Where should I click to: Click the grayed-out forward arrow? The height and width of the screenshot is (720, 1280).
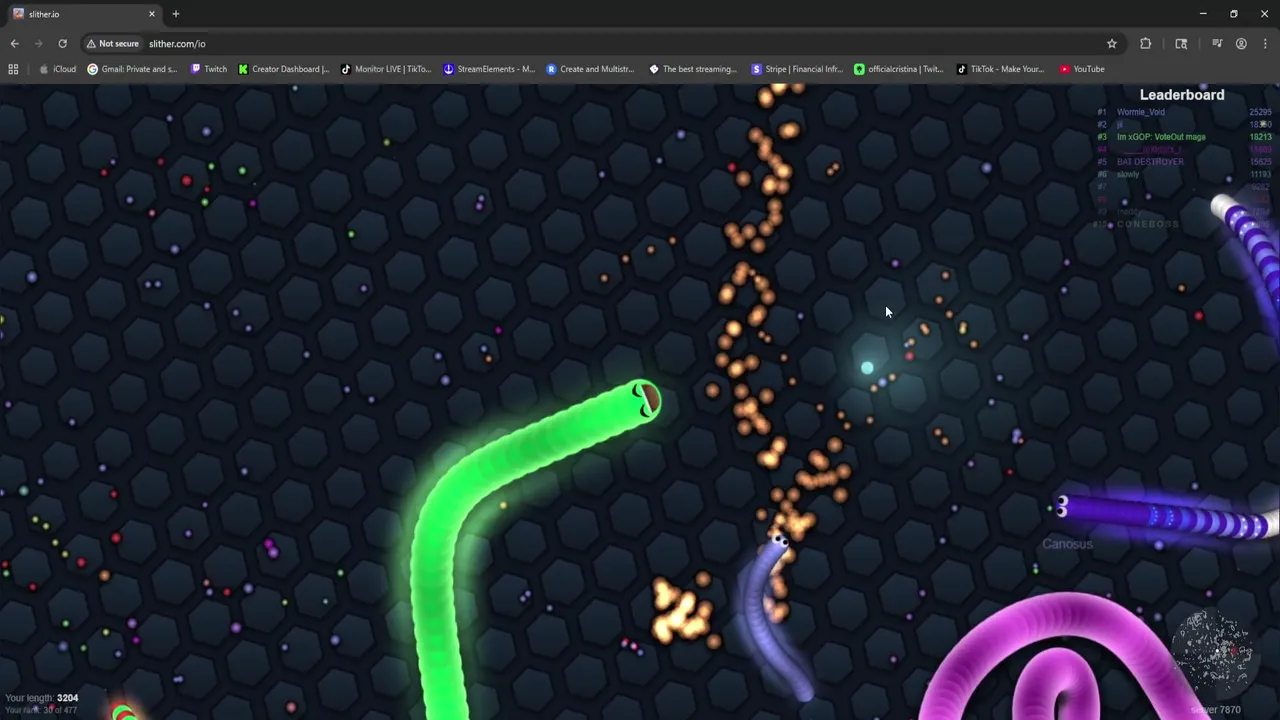[38, 43]
